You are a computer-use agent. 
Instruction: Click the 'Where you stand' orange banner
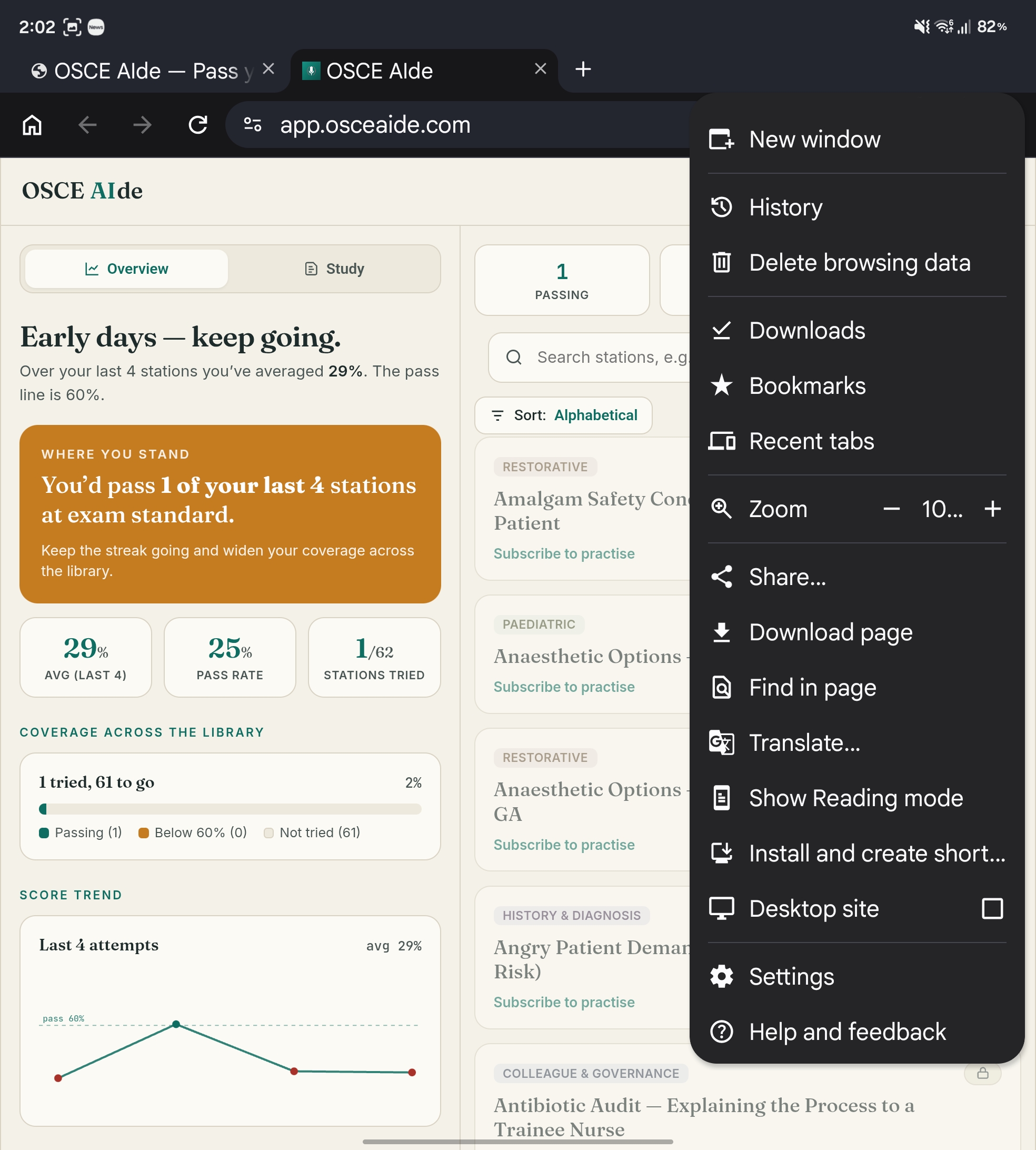coord(230,514)
